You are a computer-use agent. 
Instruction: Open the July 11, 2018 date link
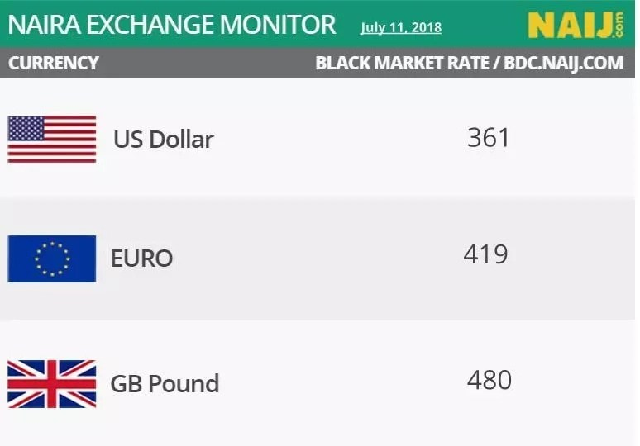401,27
